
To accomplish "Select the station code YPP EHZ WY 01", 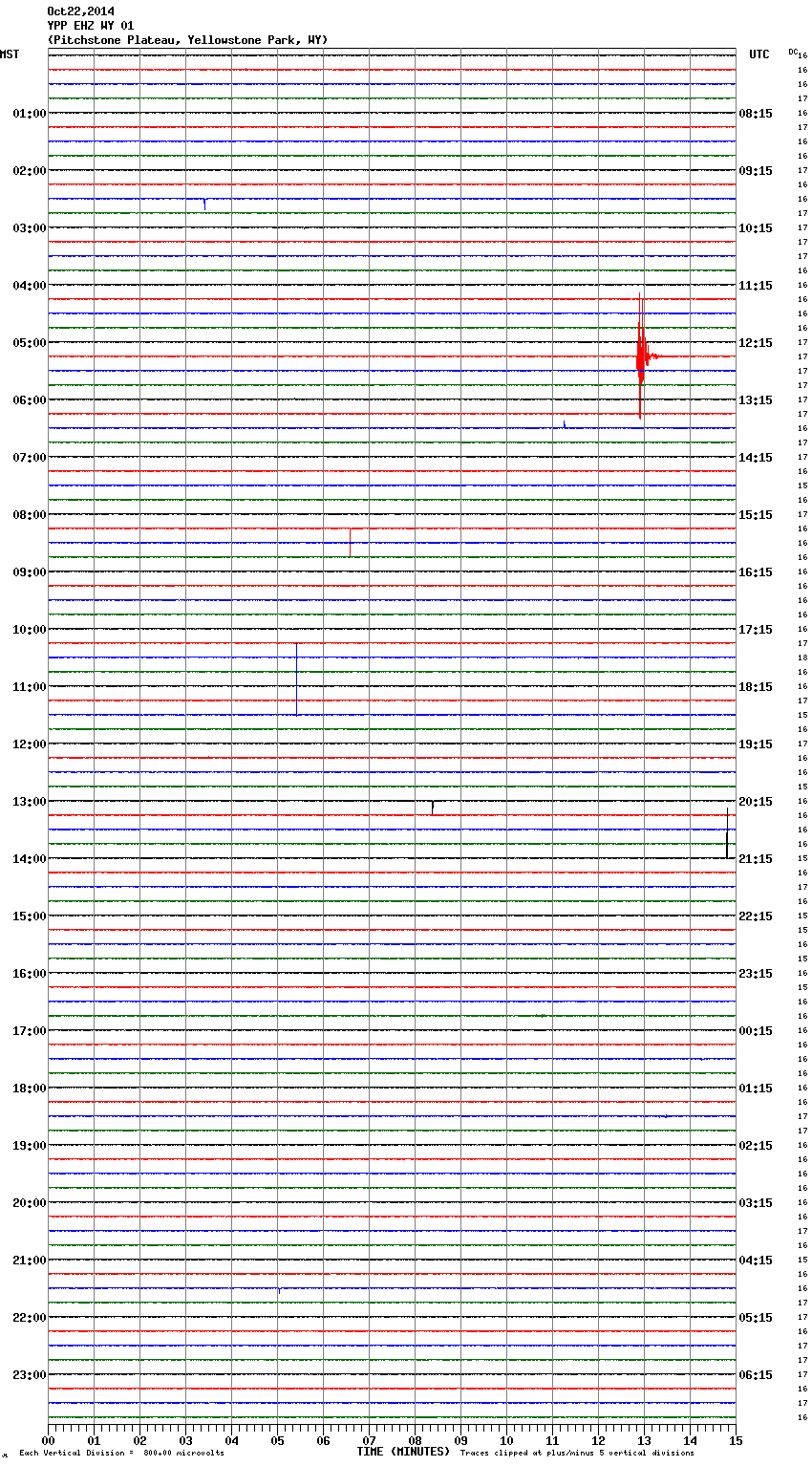I will 91,26.
